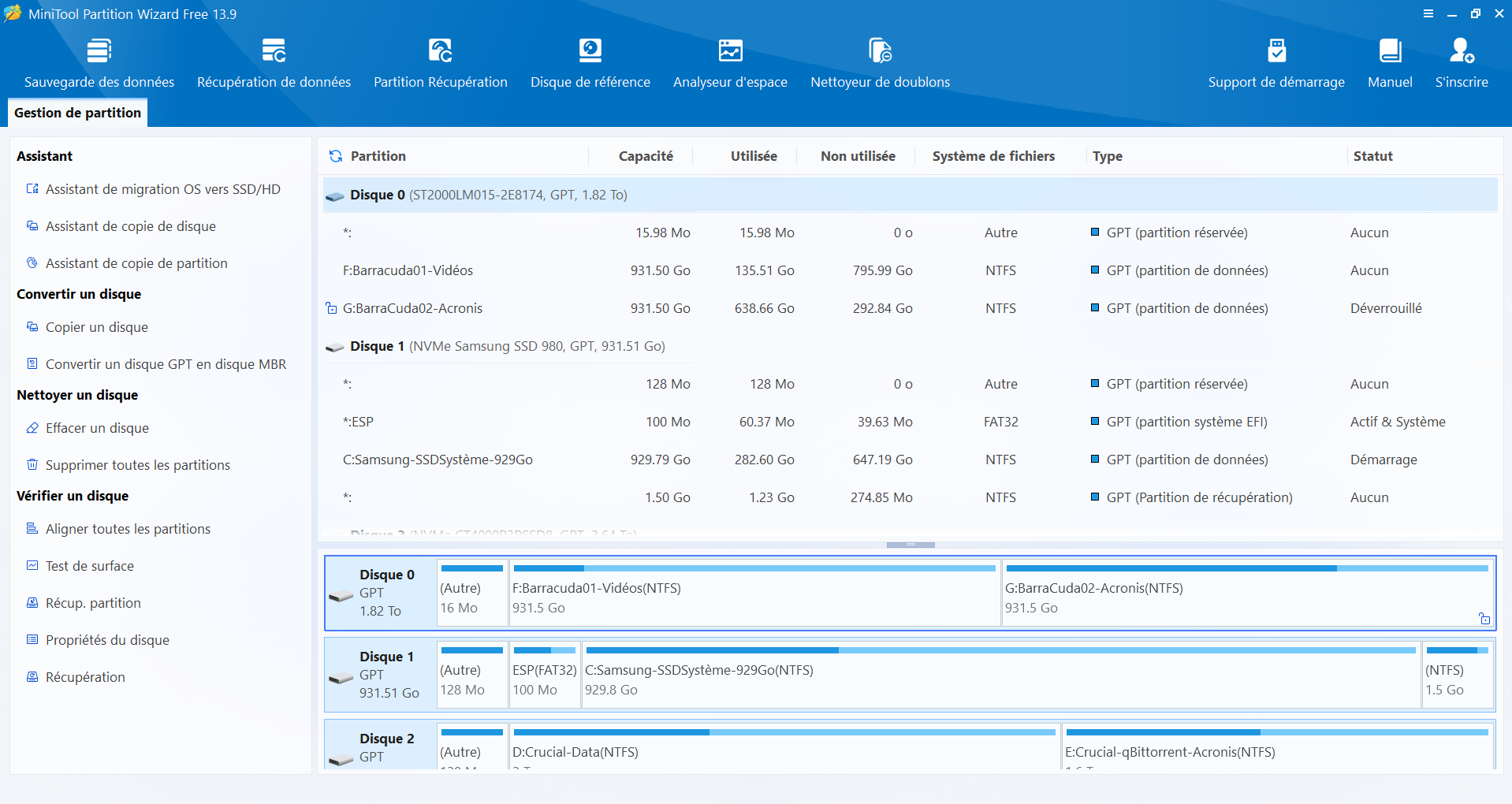1512x804 pixels.
Task: Sort by the Statut column header
Action: coord(1372,156)
